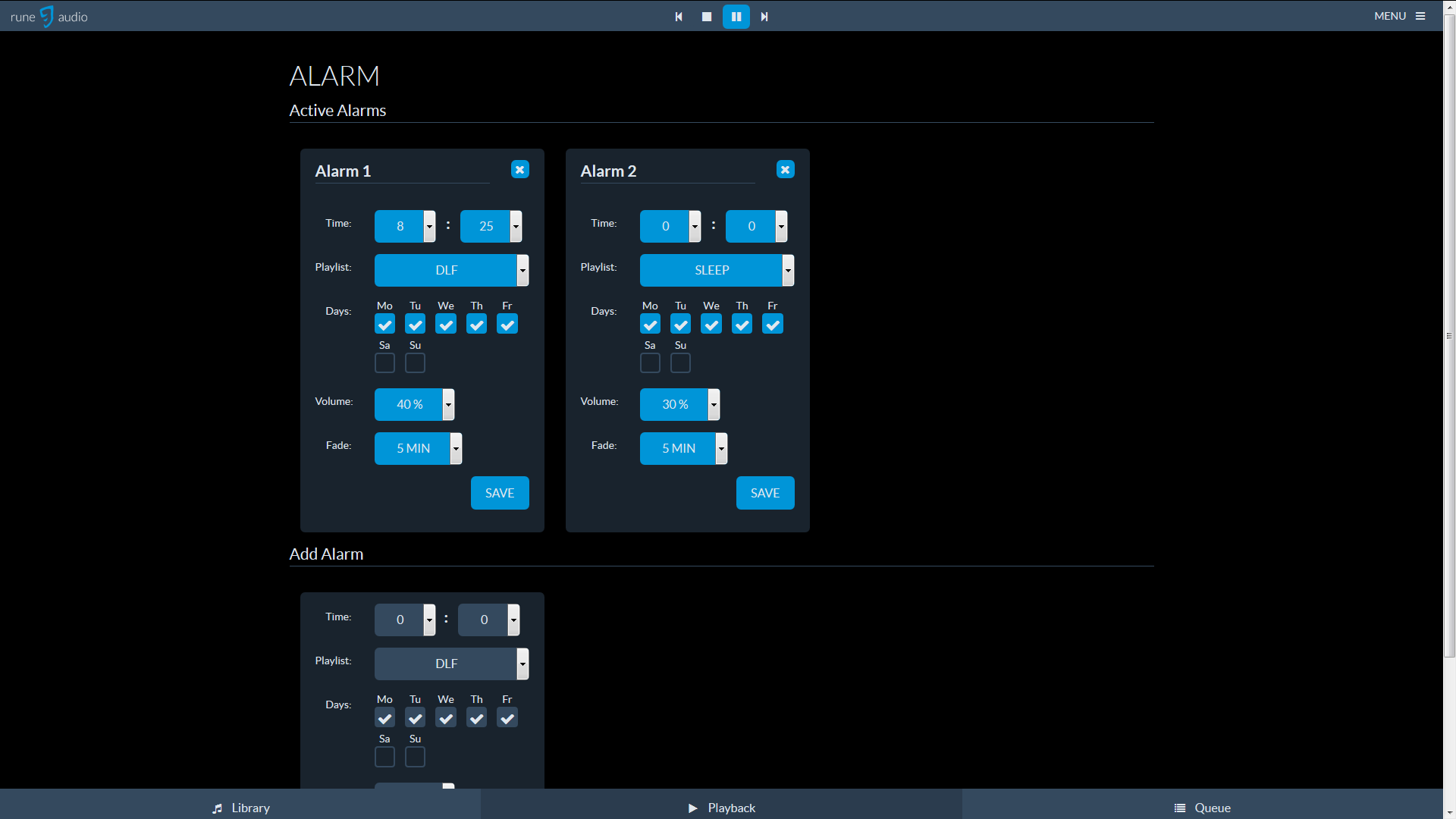This screenshot has height=819, width=1456.
Task: Open Alarm 1 volume dropdown 40 %
Action: point(414,404)
